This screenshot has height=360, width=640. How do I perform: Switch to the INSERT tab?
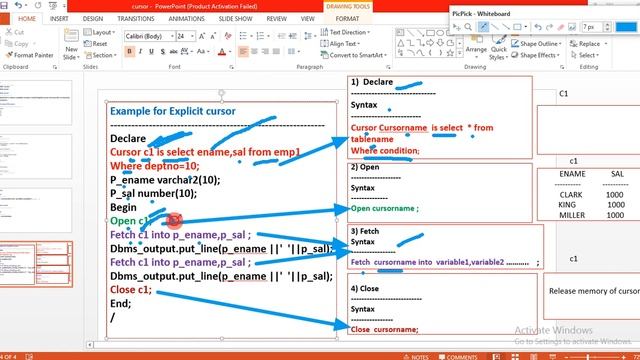59,19
